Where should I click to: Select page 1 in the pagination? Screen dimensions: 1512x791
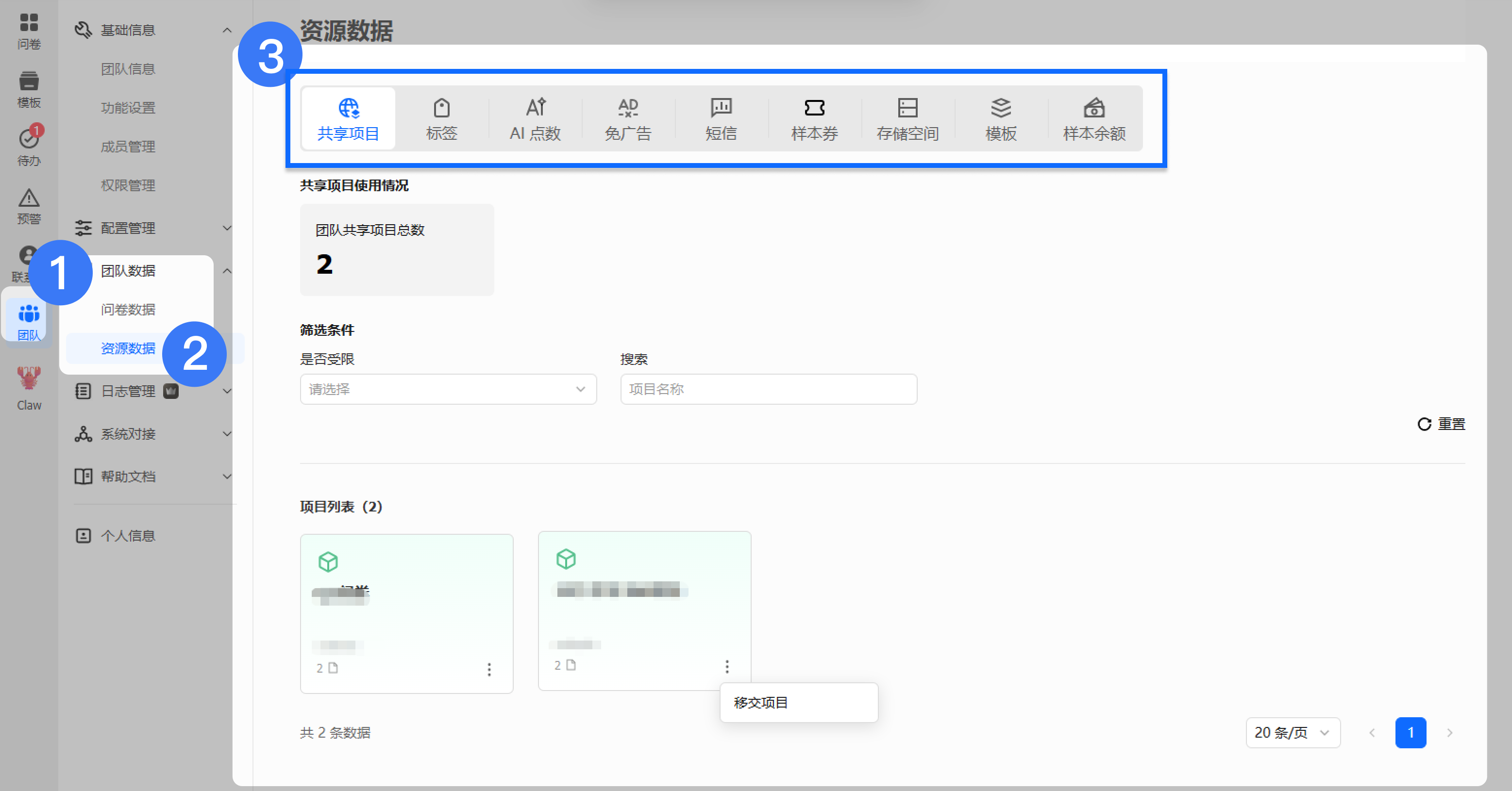click(x=1411, y=732)
